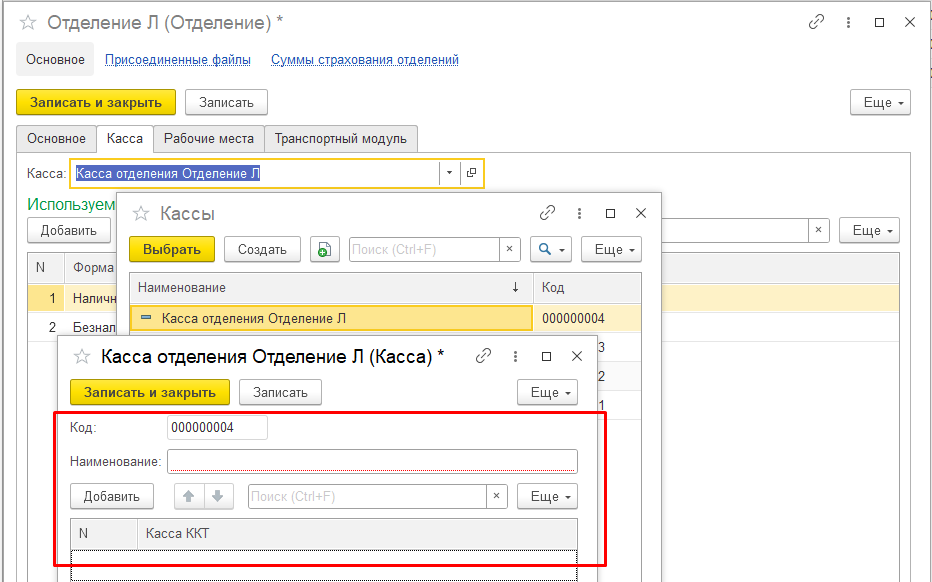
Task: Star the Касса отделения Отделение Л form
Action: pos(83,356)
